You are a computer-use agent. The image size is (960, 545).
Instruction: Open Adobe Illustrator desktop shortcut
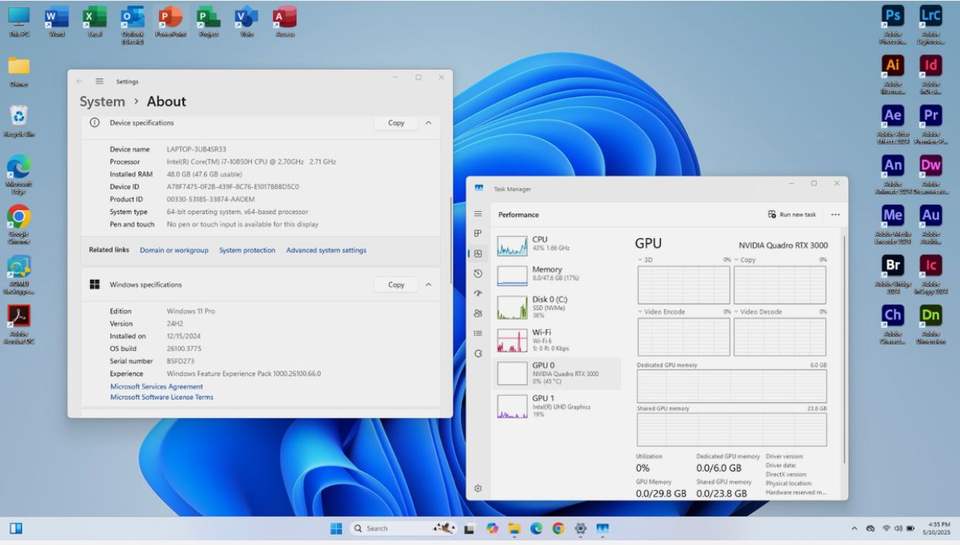(893, 66)
